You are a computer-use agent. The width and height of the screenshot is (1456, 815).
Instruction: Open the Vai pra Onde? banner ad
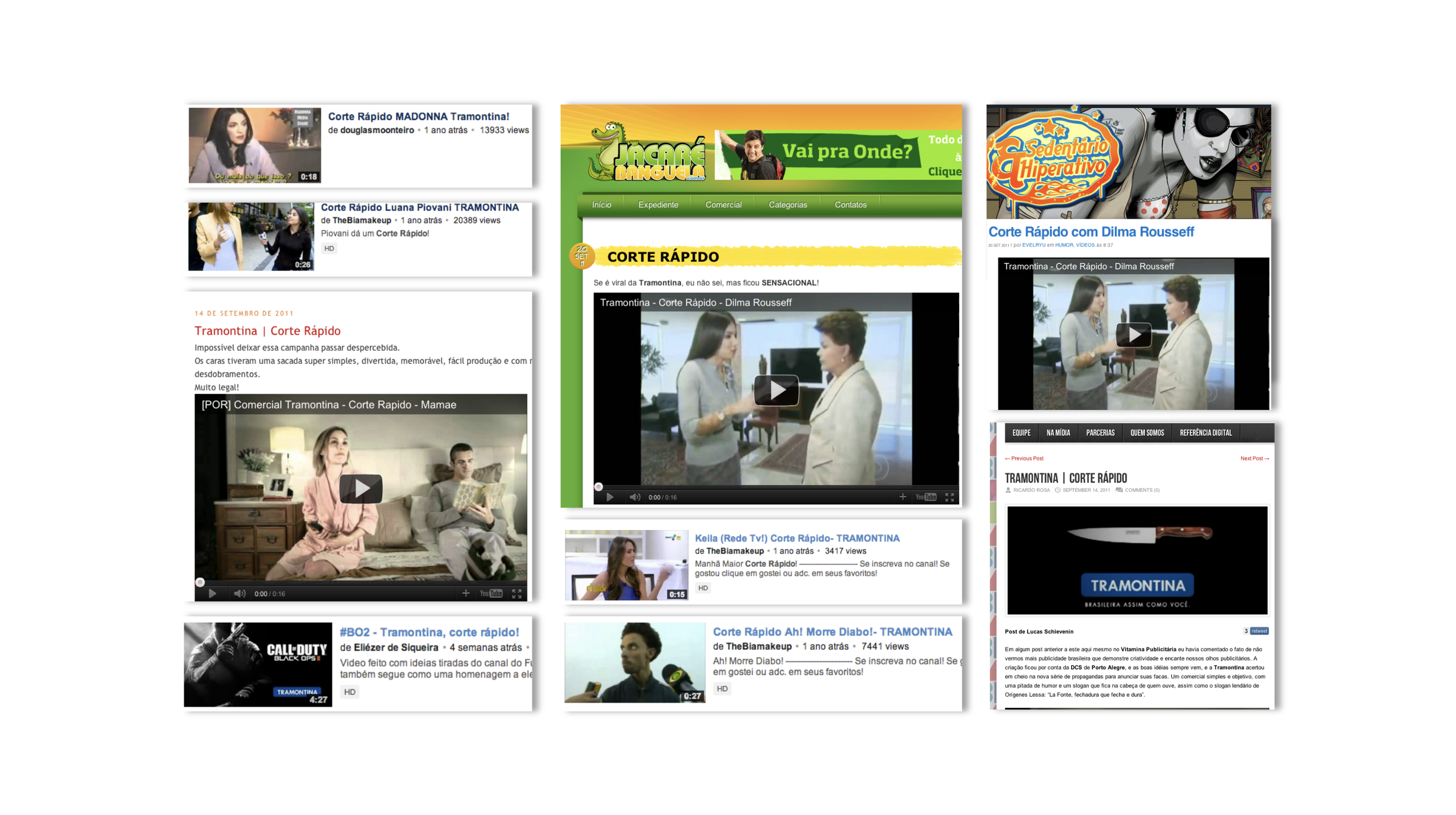837,154
